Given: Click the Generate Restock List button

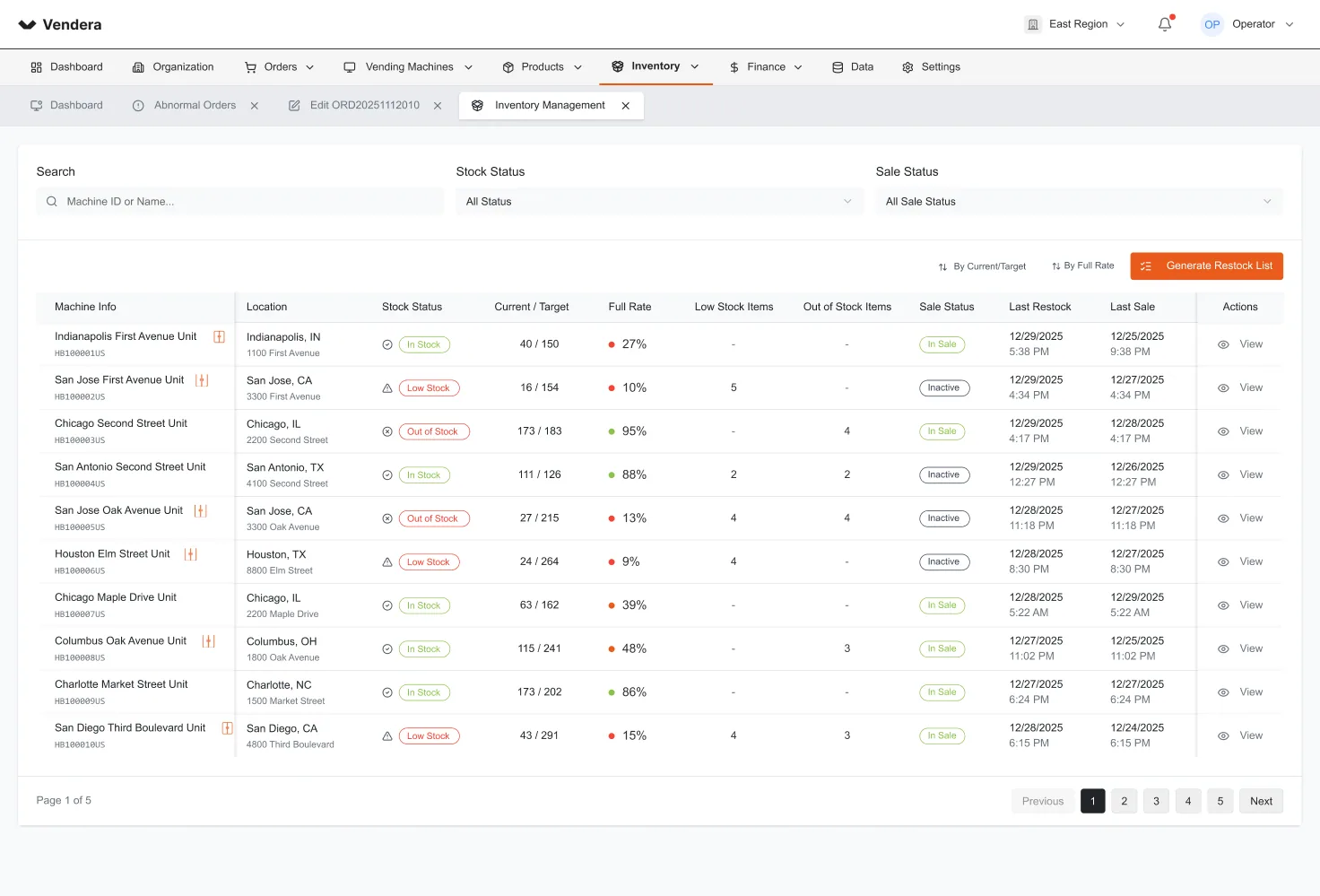Looking at the screenshot, I should tap(1206, 266).
